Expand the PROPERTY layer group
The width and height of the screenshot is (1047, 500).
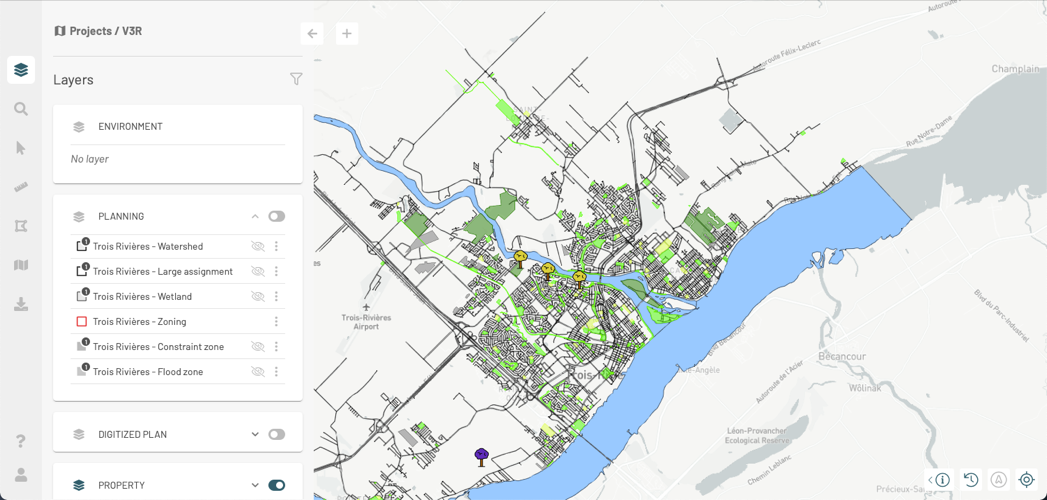(254, 485)
